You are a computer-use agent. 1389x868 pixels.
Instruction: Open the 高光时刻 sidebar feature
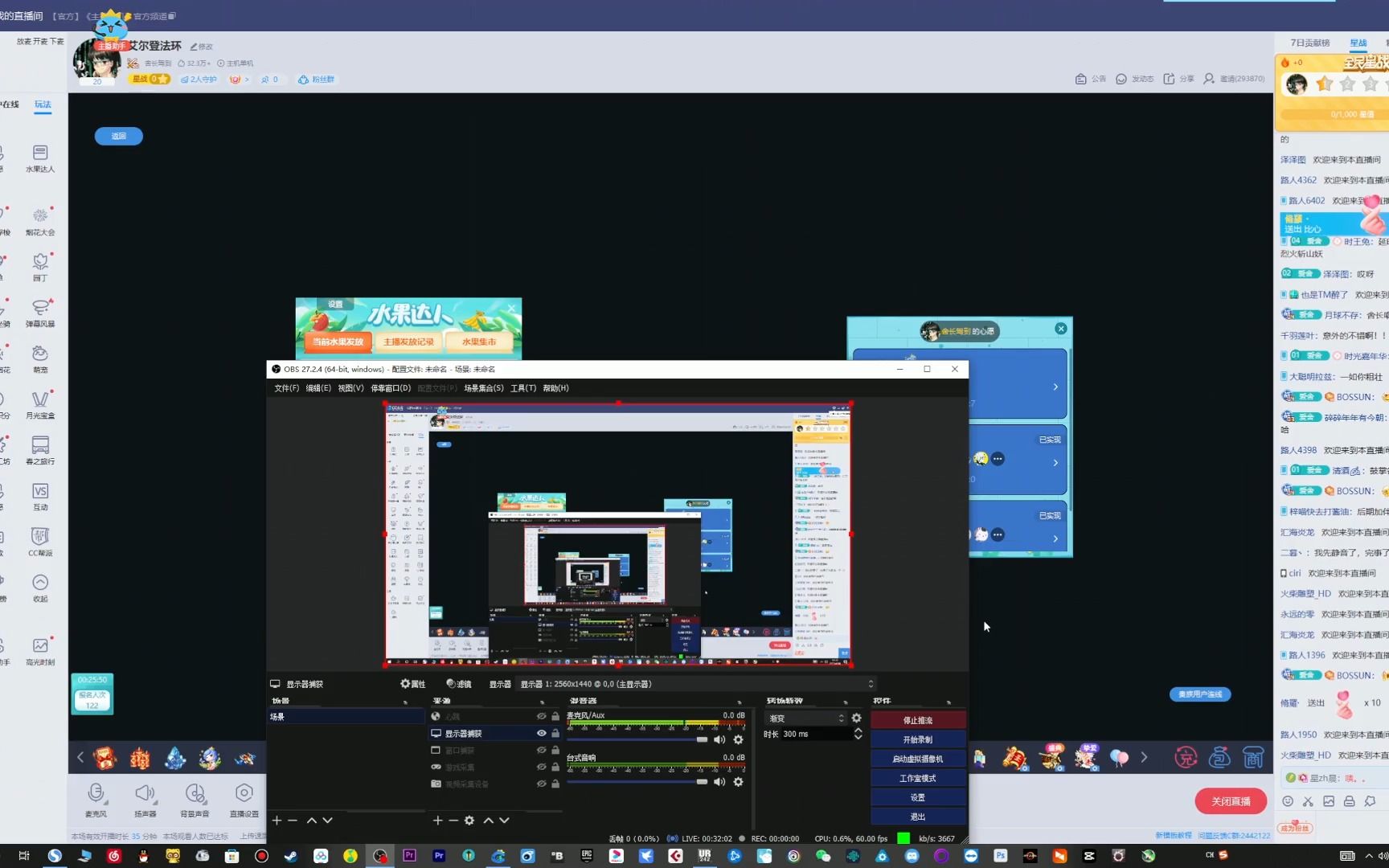pyautogui.click(x=40, y=652)
